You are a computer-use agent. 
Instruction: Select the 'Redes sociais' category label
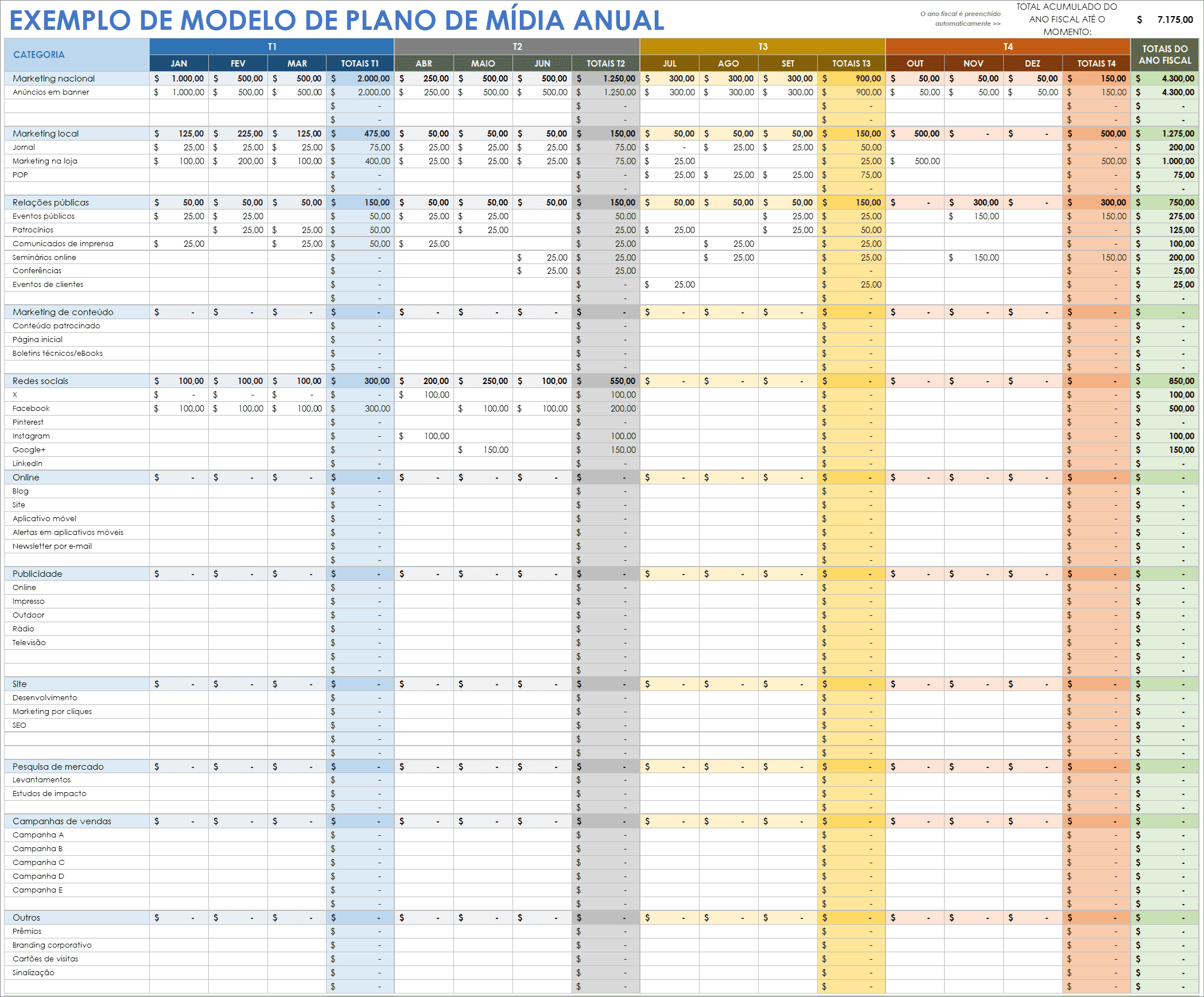click(41, 381)
